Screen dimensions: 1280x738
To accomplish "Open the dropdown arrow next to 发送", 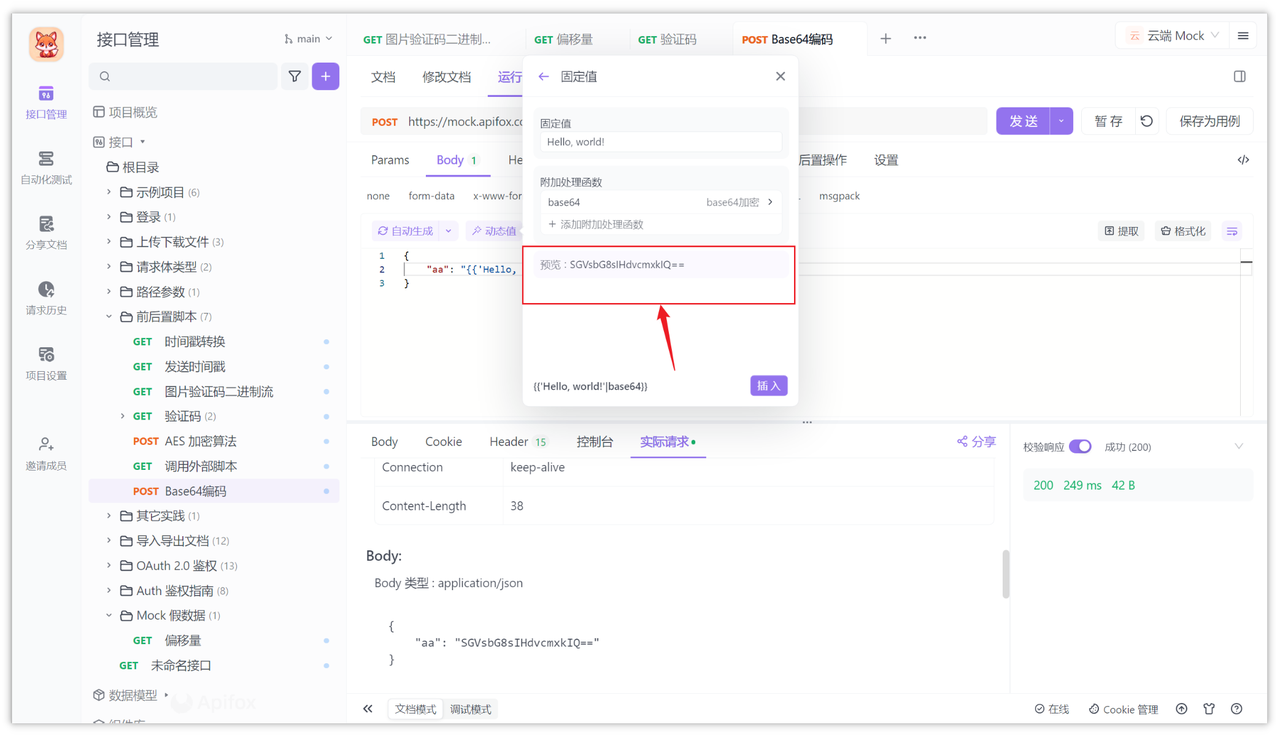I will tap(1061, 121).
